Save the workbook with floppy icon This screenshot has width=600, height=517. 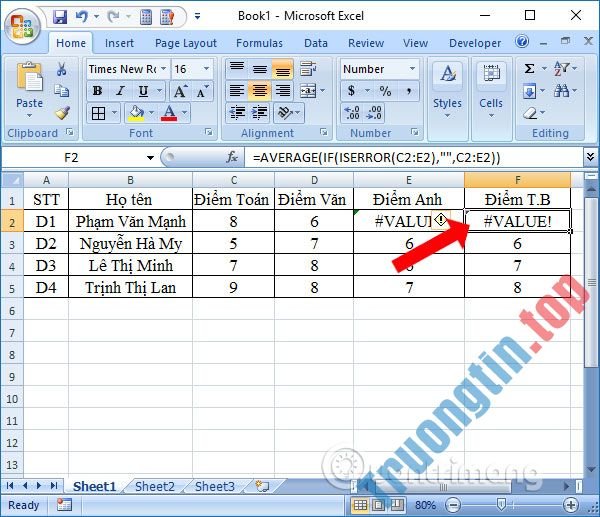[60, 16]
